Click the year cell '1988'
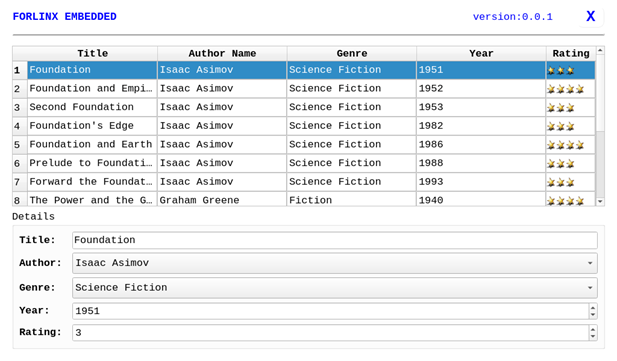The width and height of the screenshot is (617, 361). click(x=481, y=163)
